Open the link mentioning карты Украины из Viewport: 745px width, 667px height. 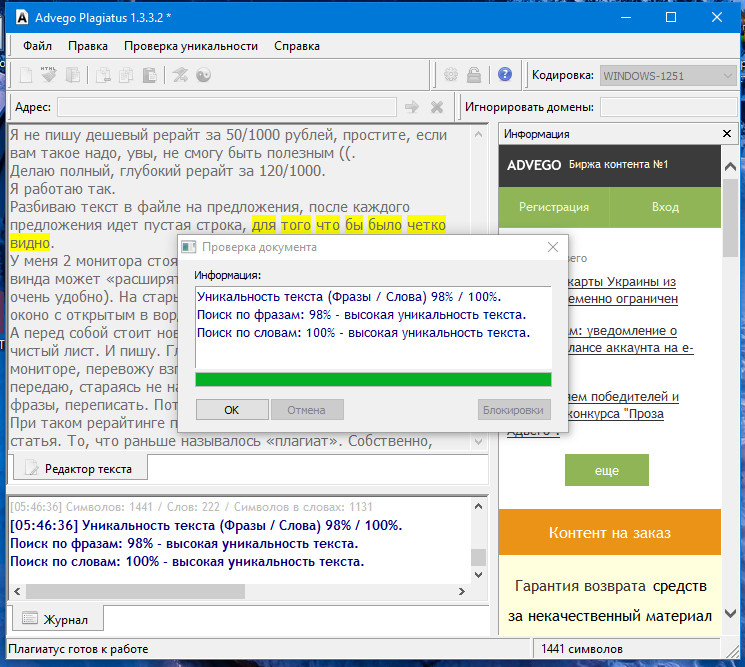tap(621, 282)
